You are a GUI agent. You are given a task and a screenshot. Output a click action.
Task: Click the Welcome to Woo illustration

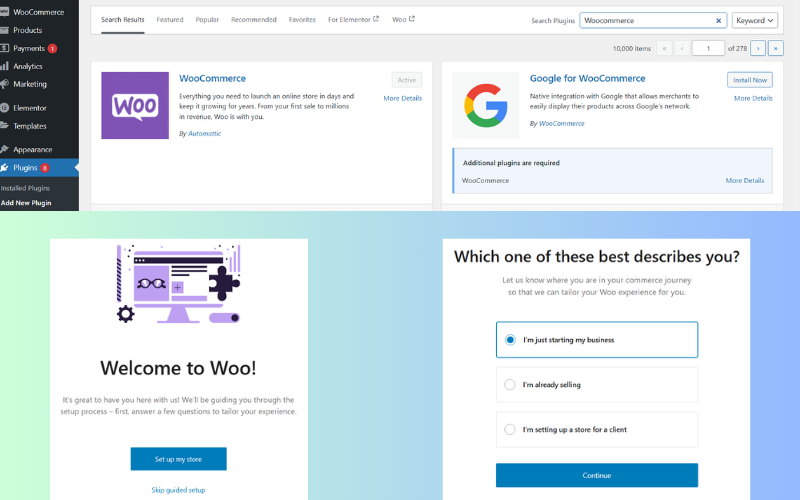coord(178,284)
